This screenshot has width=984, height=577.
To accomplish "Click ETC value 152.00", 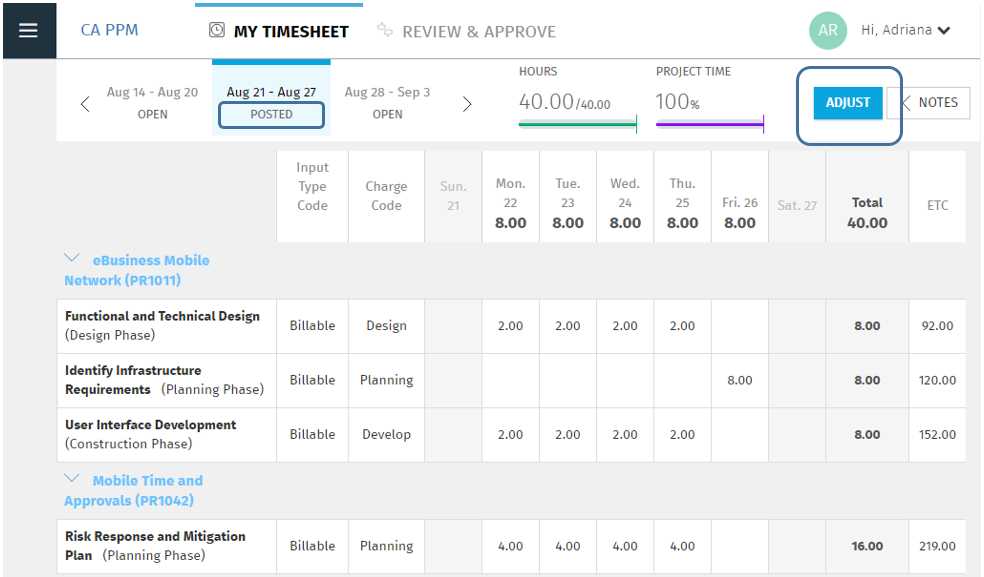I will pos(938,434).
